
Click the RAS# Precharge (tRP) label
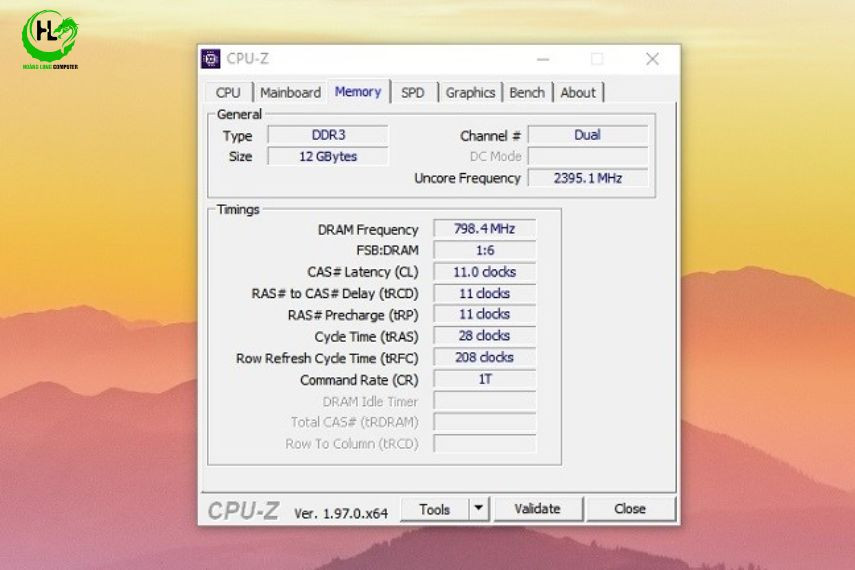353,315
